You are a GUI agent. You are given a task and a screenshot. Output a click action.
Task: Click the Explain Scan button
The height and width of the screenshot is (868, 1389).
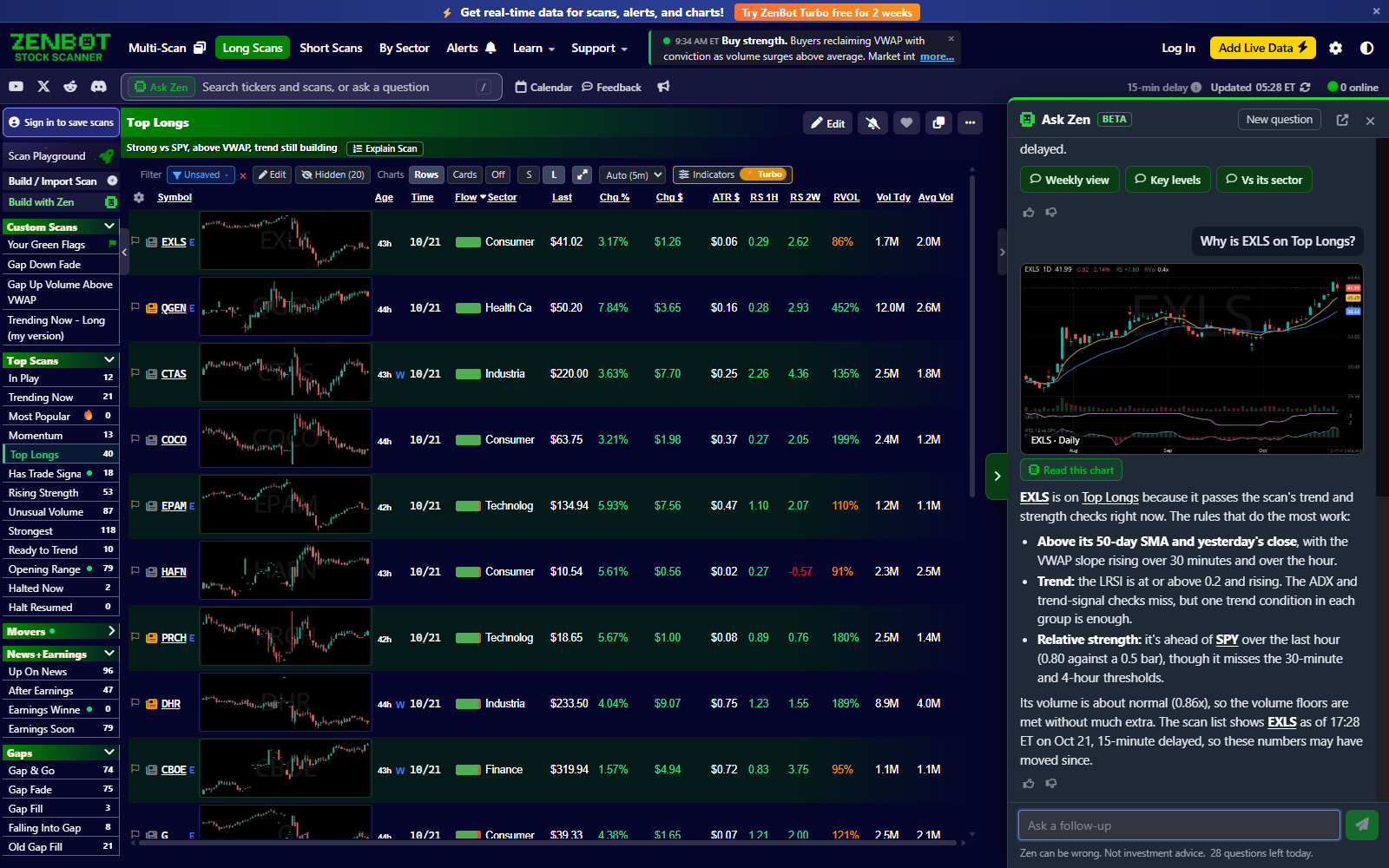(385, 148)
